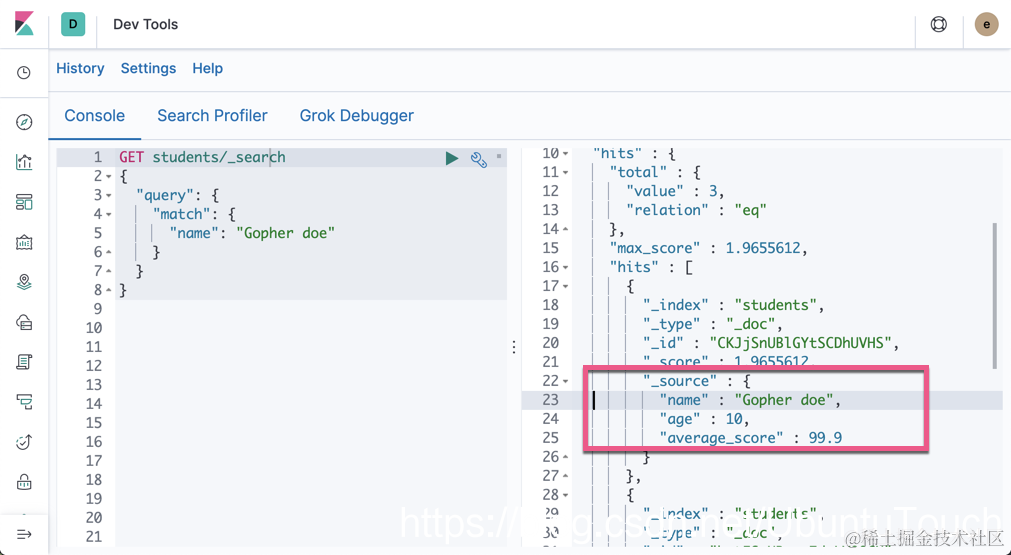Open SIEM from the padlock icon
The image size is (1011, 555).
(24, 482)
